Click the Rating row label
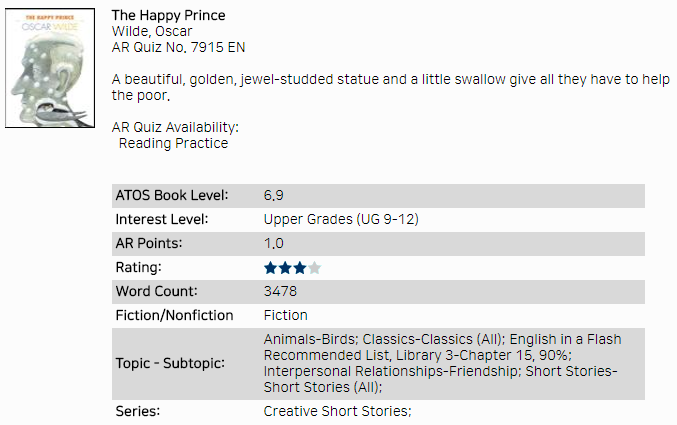 tap(138, 267)
